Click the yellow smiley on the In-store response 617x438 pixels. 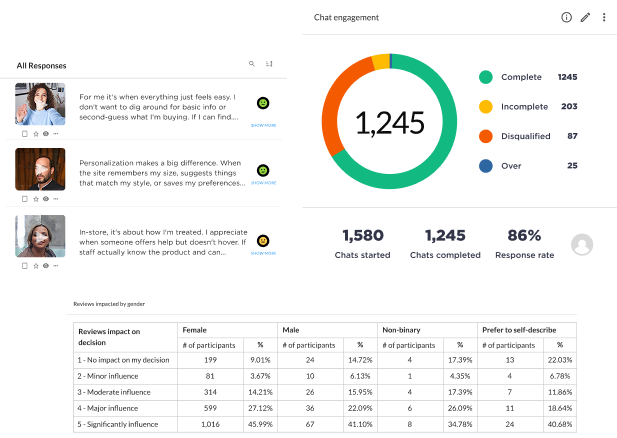pyautogui.click(x=263, y=240)
